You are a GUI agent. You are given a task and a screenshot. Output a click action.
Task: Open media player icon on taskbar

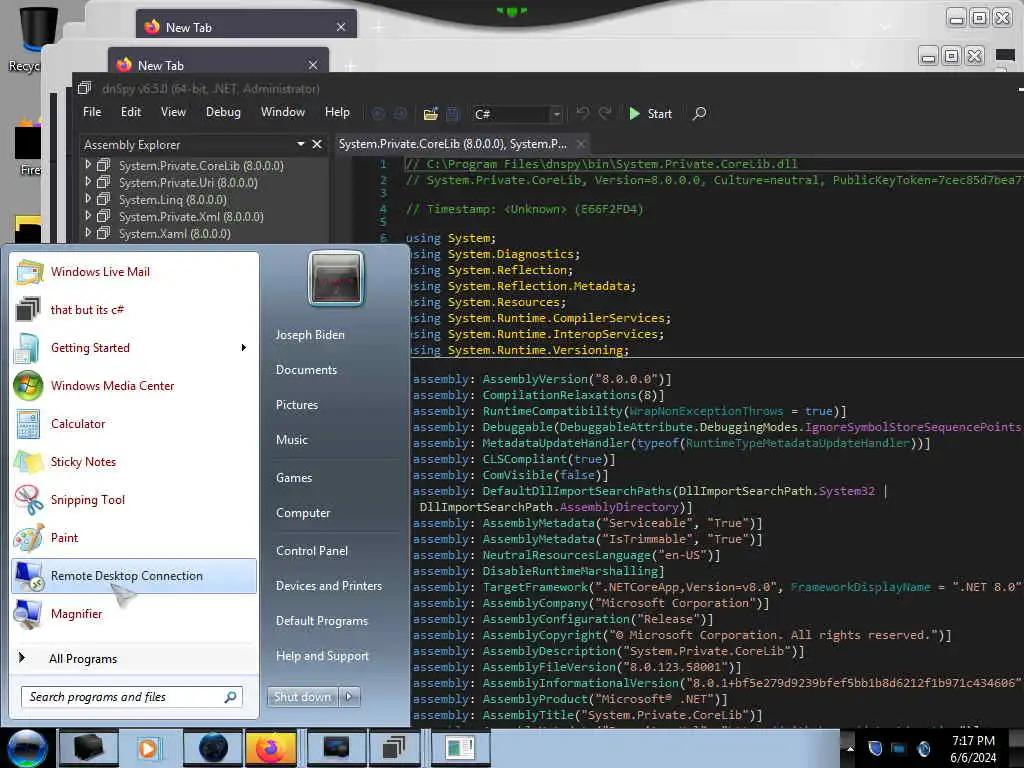coord(148,748)
